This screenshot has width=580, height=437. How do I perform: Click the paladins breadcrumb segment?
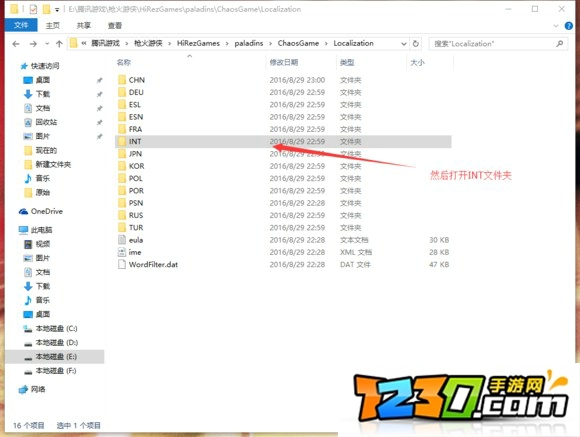tap(249, 43)
